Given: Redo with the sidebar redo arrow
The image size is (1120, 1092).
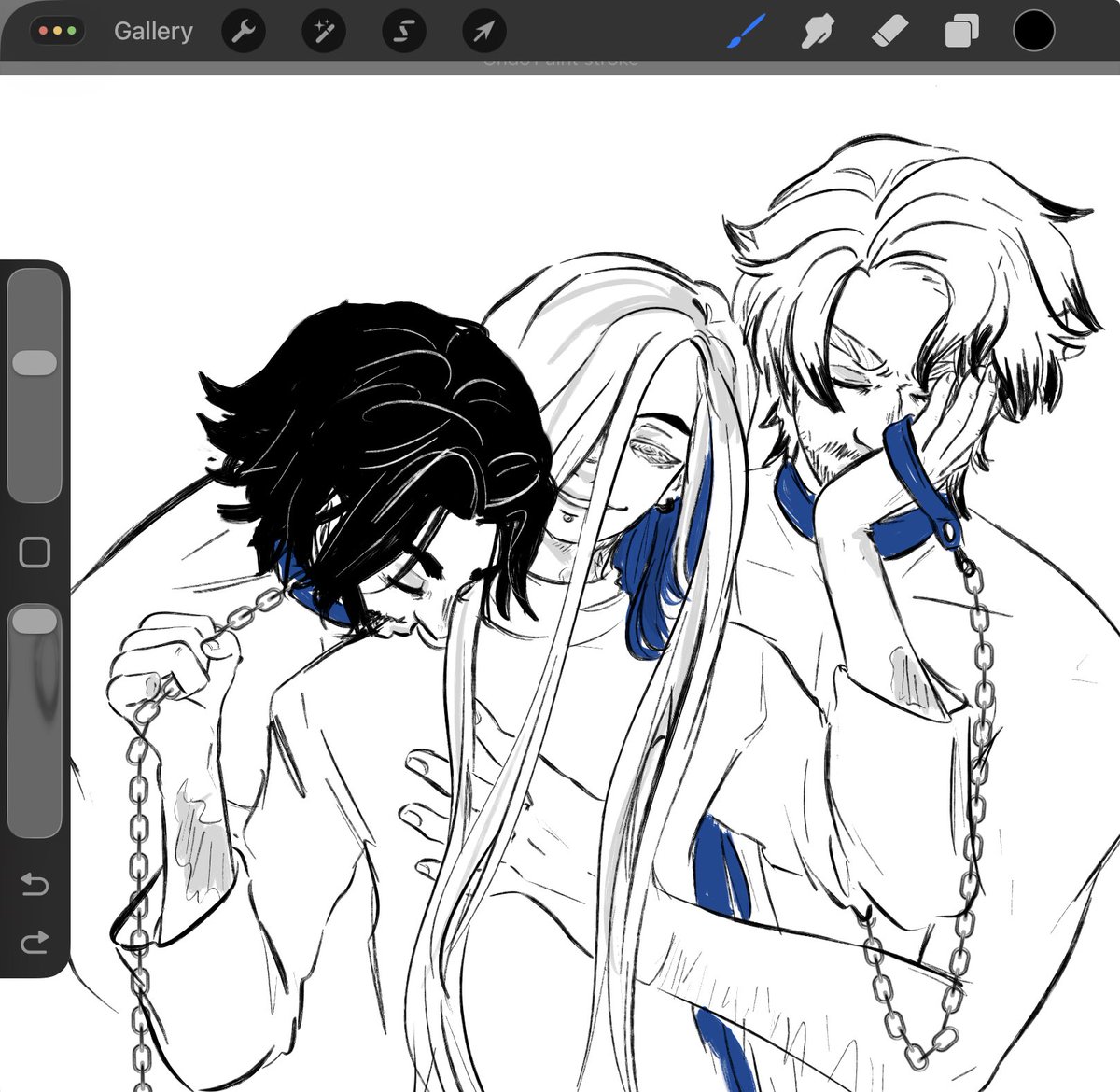Looking at the screenshot, I should [x=35, y=943].
